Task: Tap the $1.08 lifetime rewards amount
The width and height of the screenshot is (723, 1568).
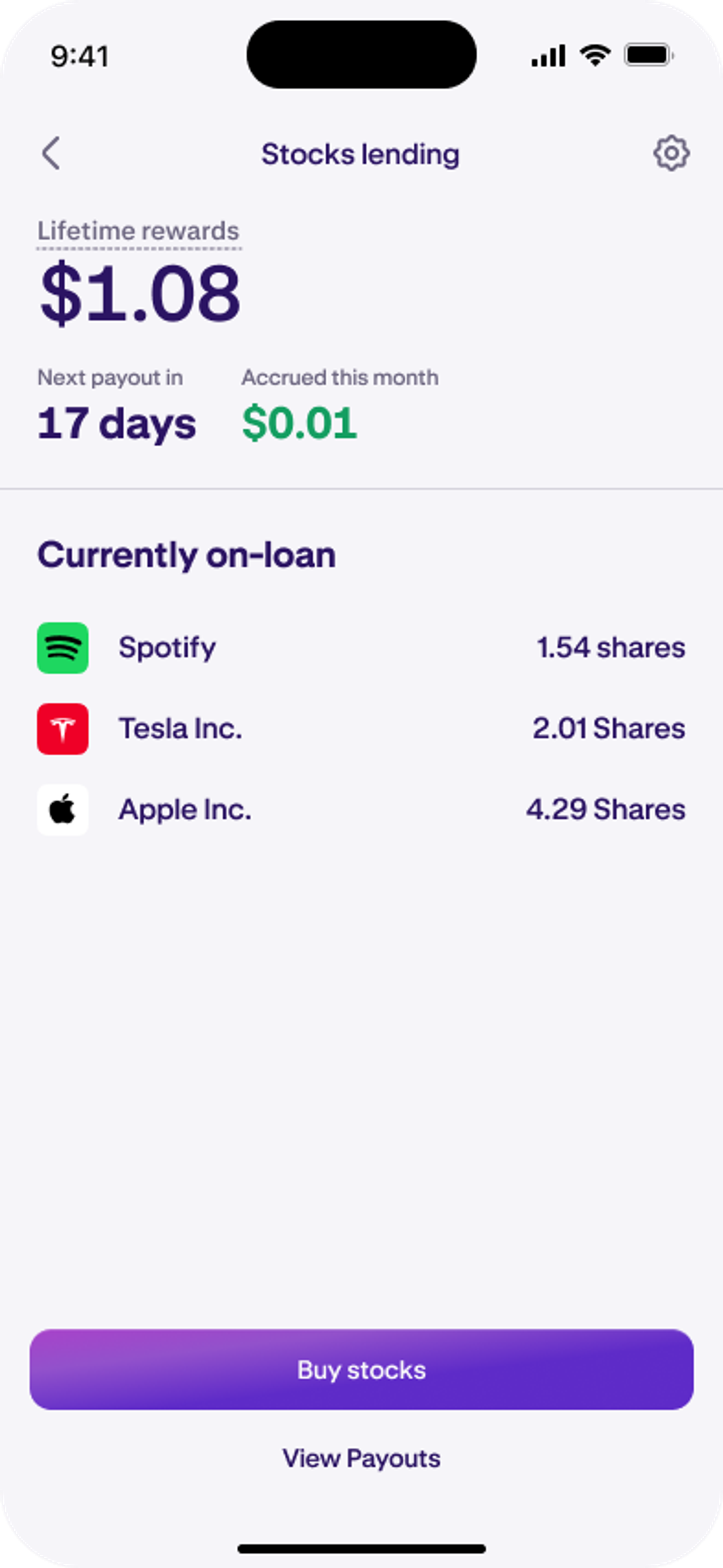Action: (140, 293)
